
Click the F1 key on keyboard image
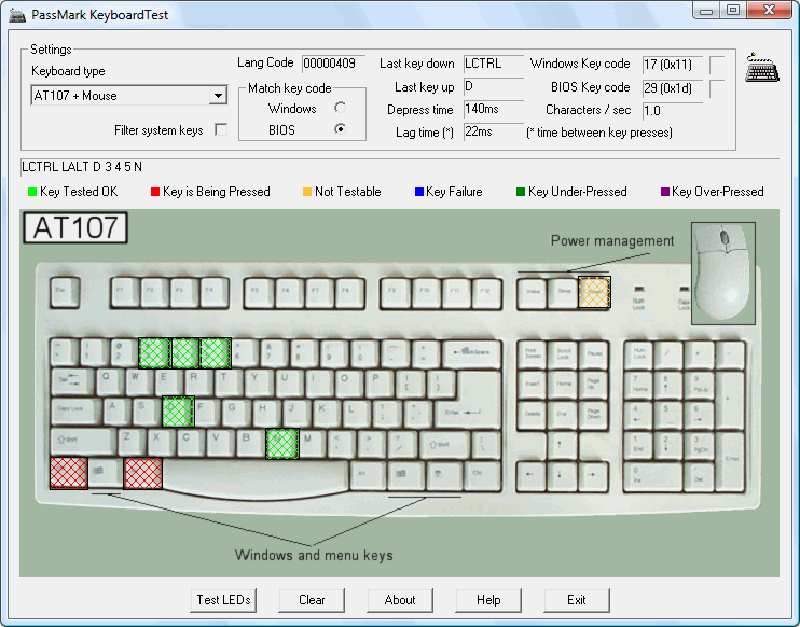[x=124, y=292]
